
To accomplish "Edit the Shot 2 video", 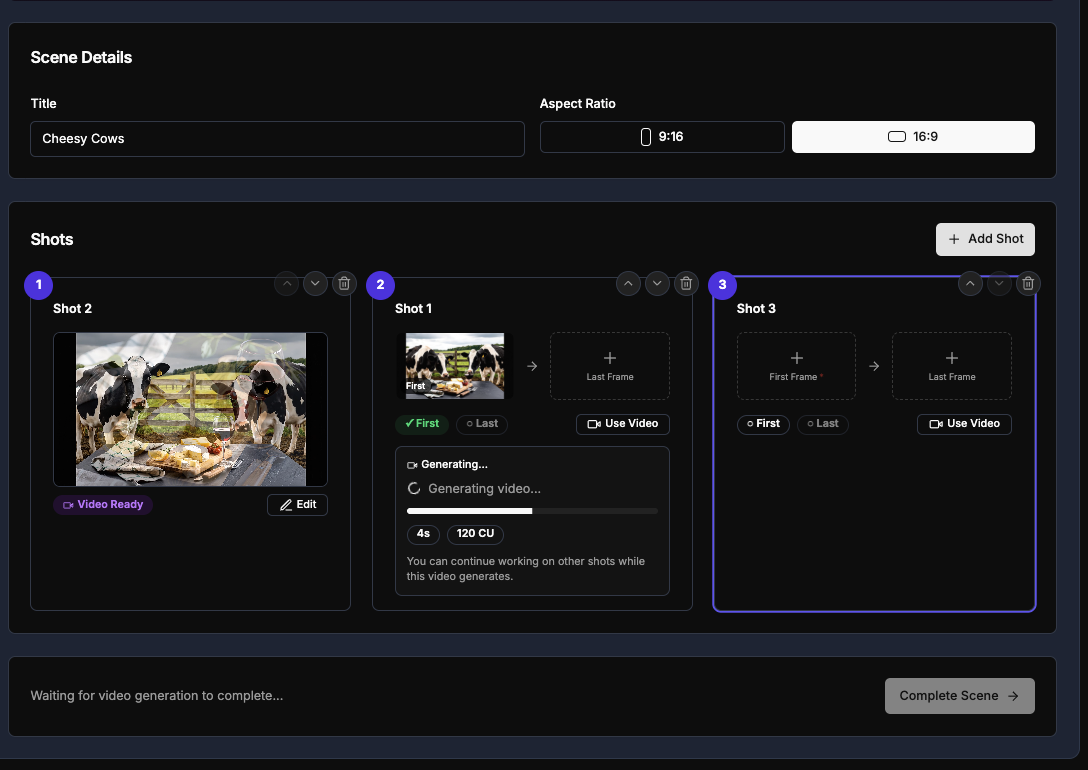I will pyautogui.click(x=297, y=505).
